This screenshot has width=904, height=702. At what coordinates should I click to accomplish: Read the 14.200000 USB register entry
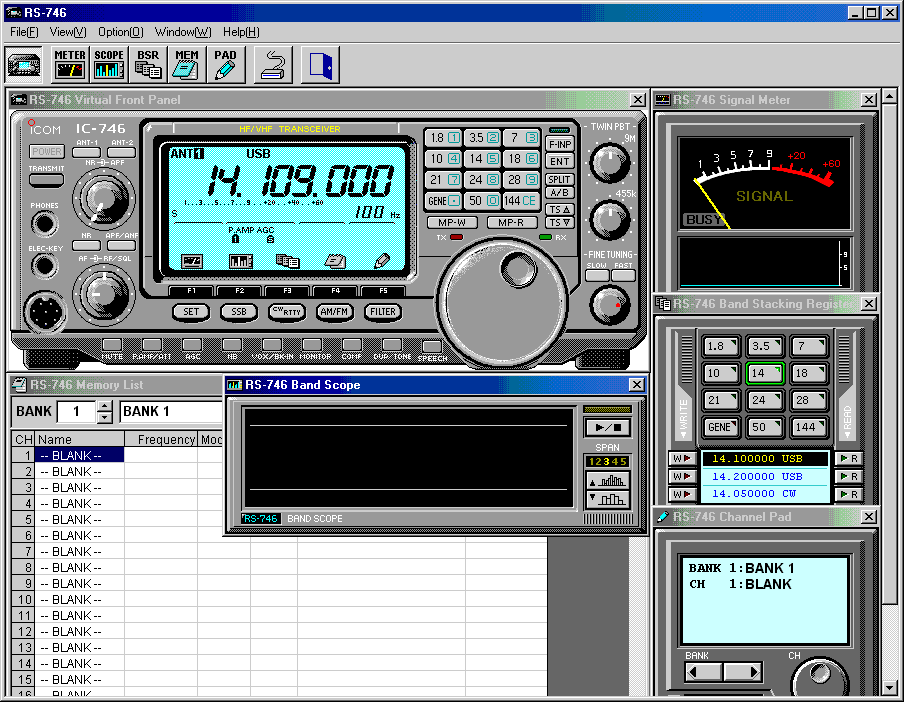pos(849,477)
